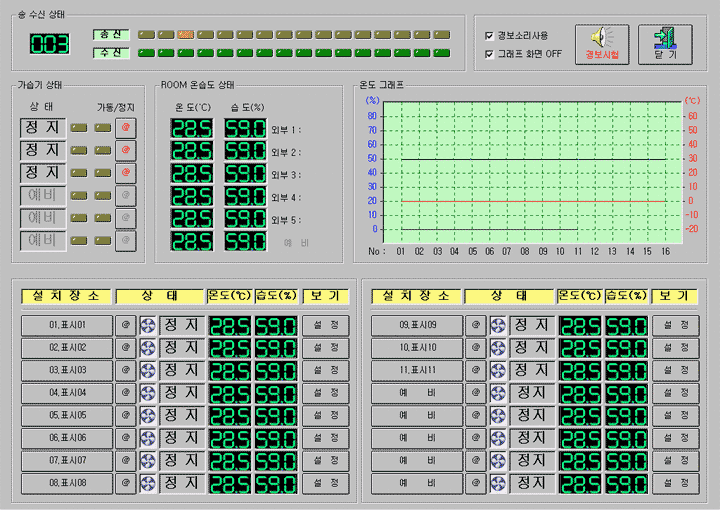Select the 08.표시08 location button

click(67, 484)
